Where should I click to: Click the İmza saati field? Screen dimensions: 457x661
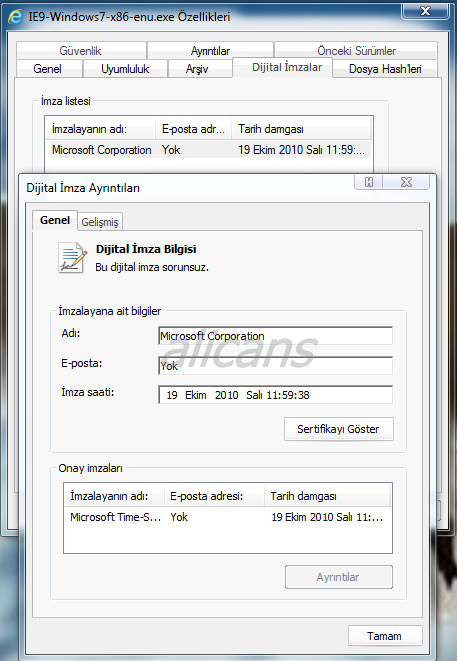pyautogui.click(x=275, y=395)
